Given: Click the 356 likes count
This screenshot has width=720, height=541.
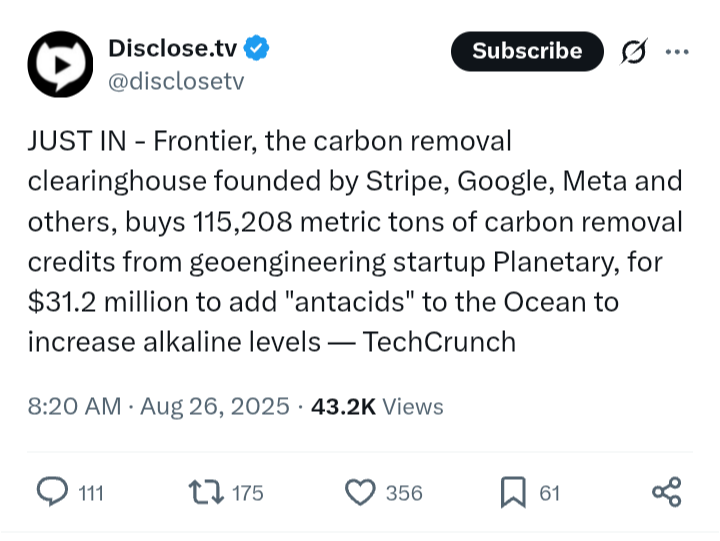Looking at the screenshot, I should pos(404,493).
